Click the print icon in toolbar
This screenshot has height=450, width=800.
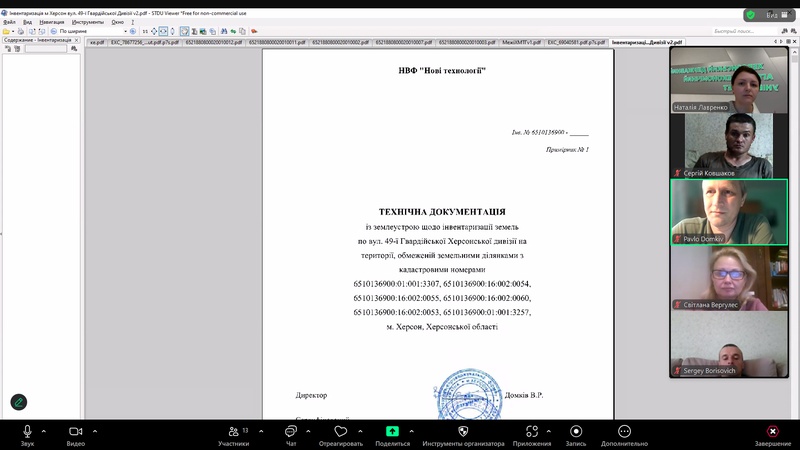click(21, 31)
